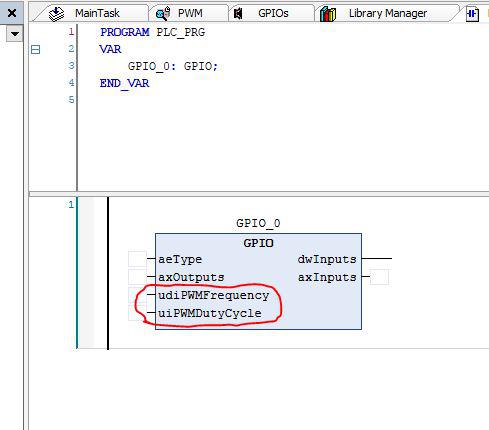Select the uiPWMDutyCycle input pin
Screen dimensions: 489x430
click(x=210, y=313)
